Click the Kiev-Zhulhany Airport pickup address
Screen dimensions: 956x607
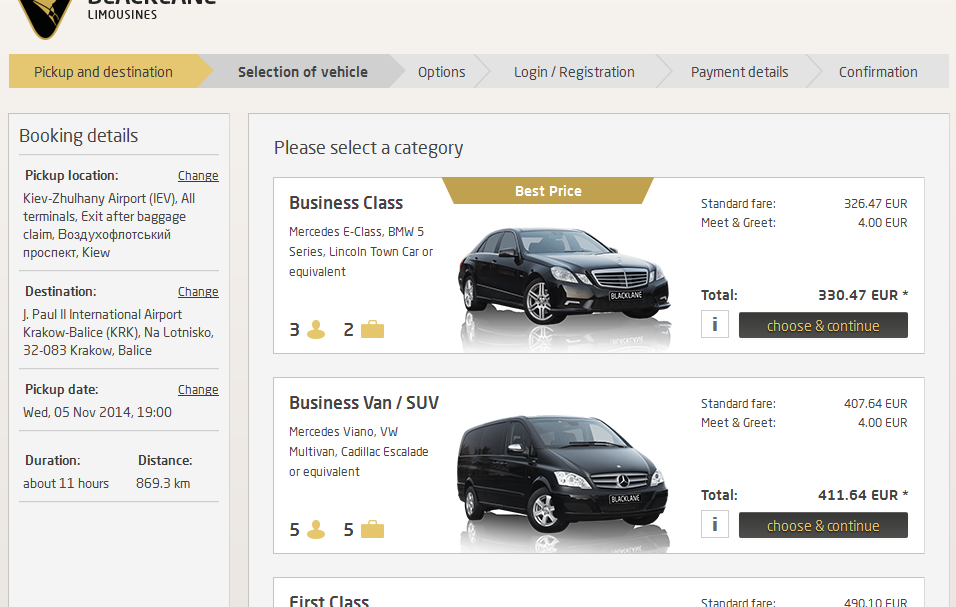109,225
